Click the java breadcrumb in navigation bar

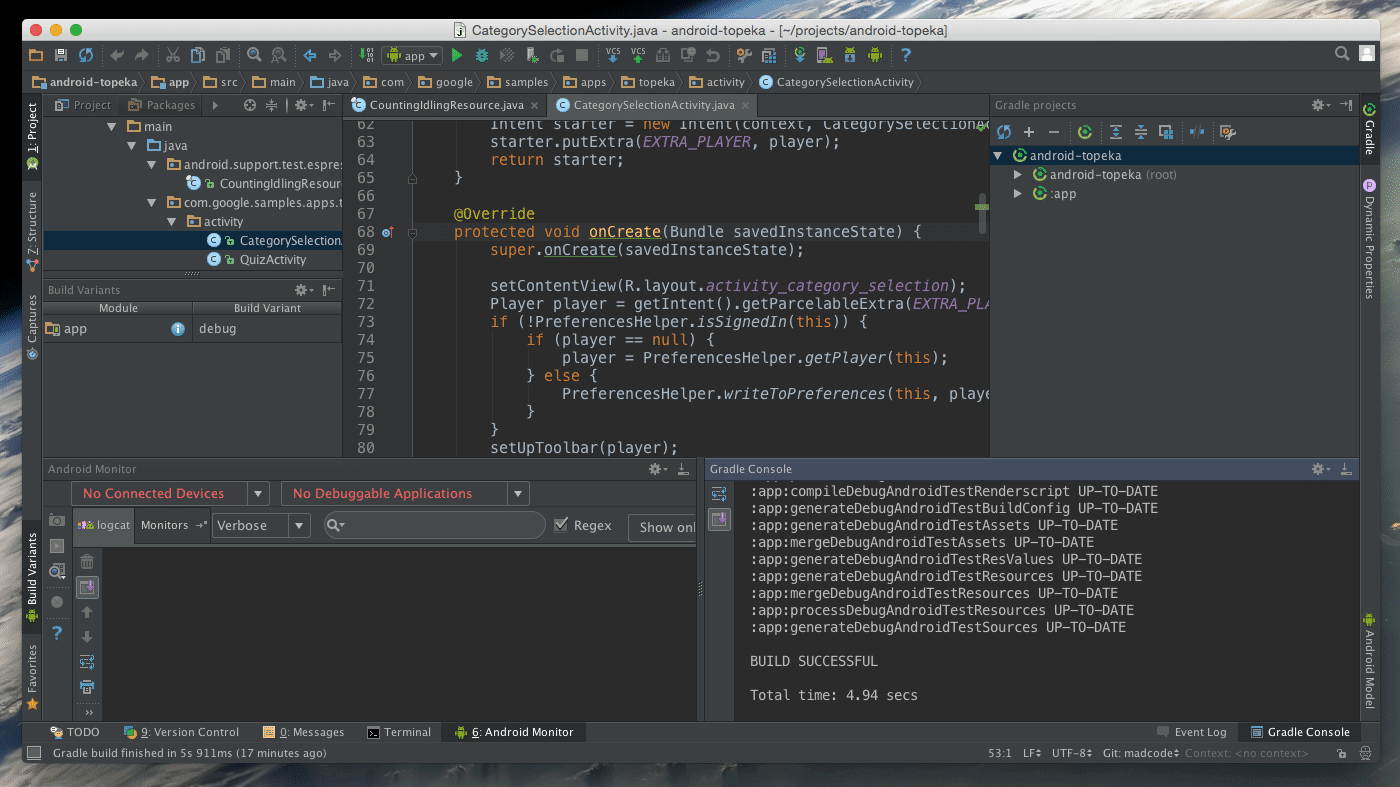point(330,82)
